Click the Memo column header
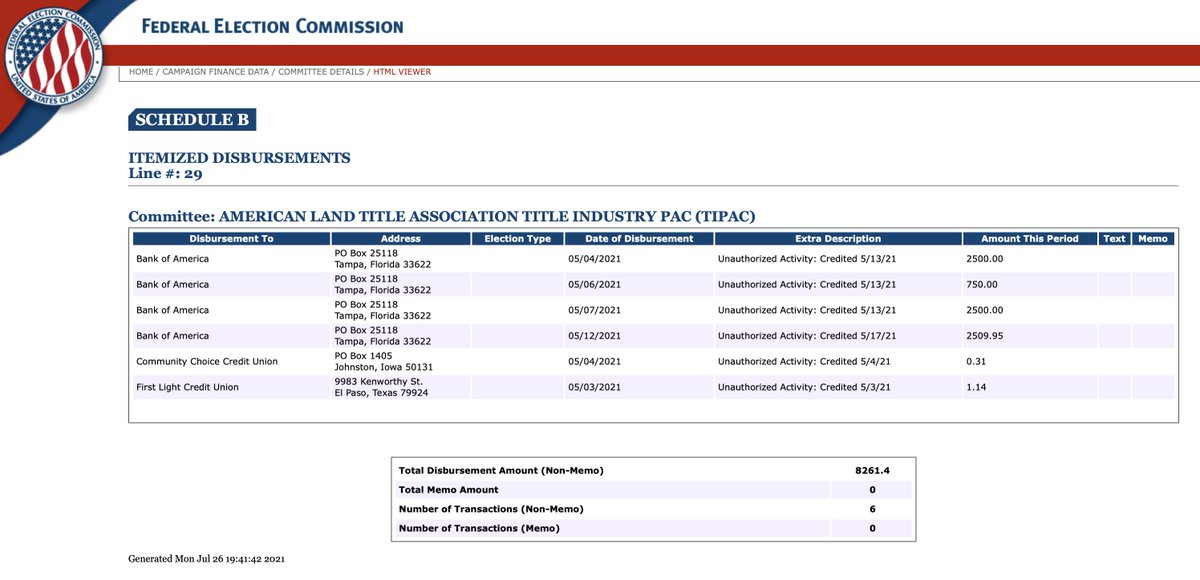Screen dimensions: 1200x580 pyautogui.click(x=1153, y=239)
